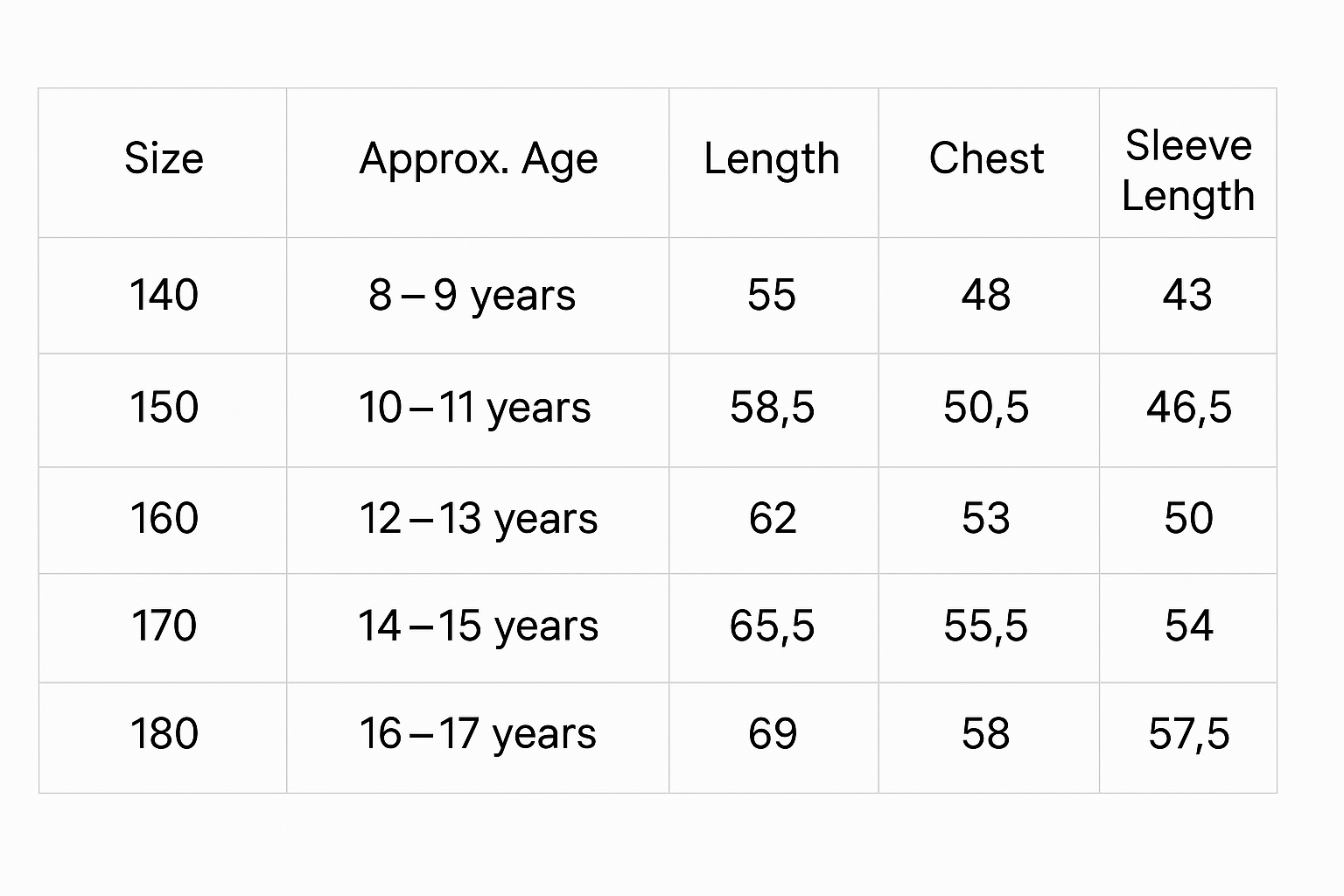Select the Chest column header
This screenshot has width=1344, height=896.
point(986,159)
